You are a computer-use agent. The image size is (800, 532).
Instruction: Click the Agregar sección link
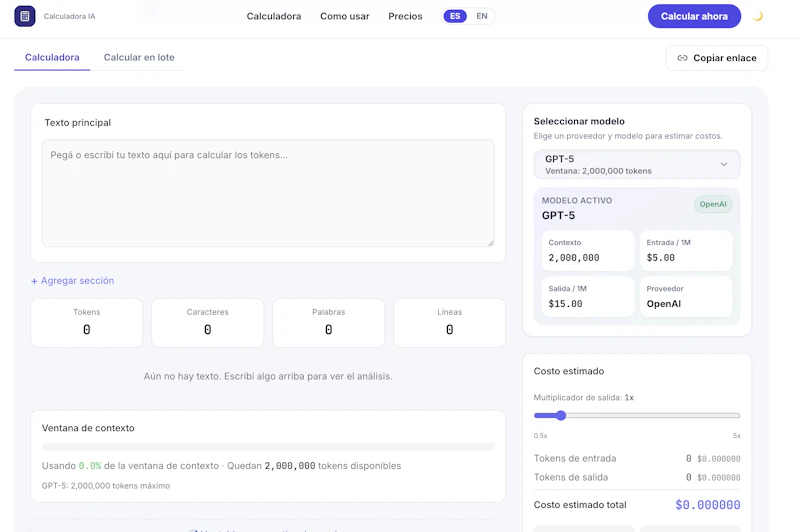(x=72, y=281)
